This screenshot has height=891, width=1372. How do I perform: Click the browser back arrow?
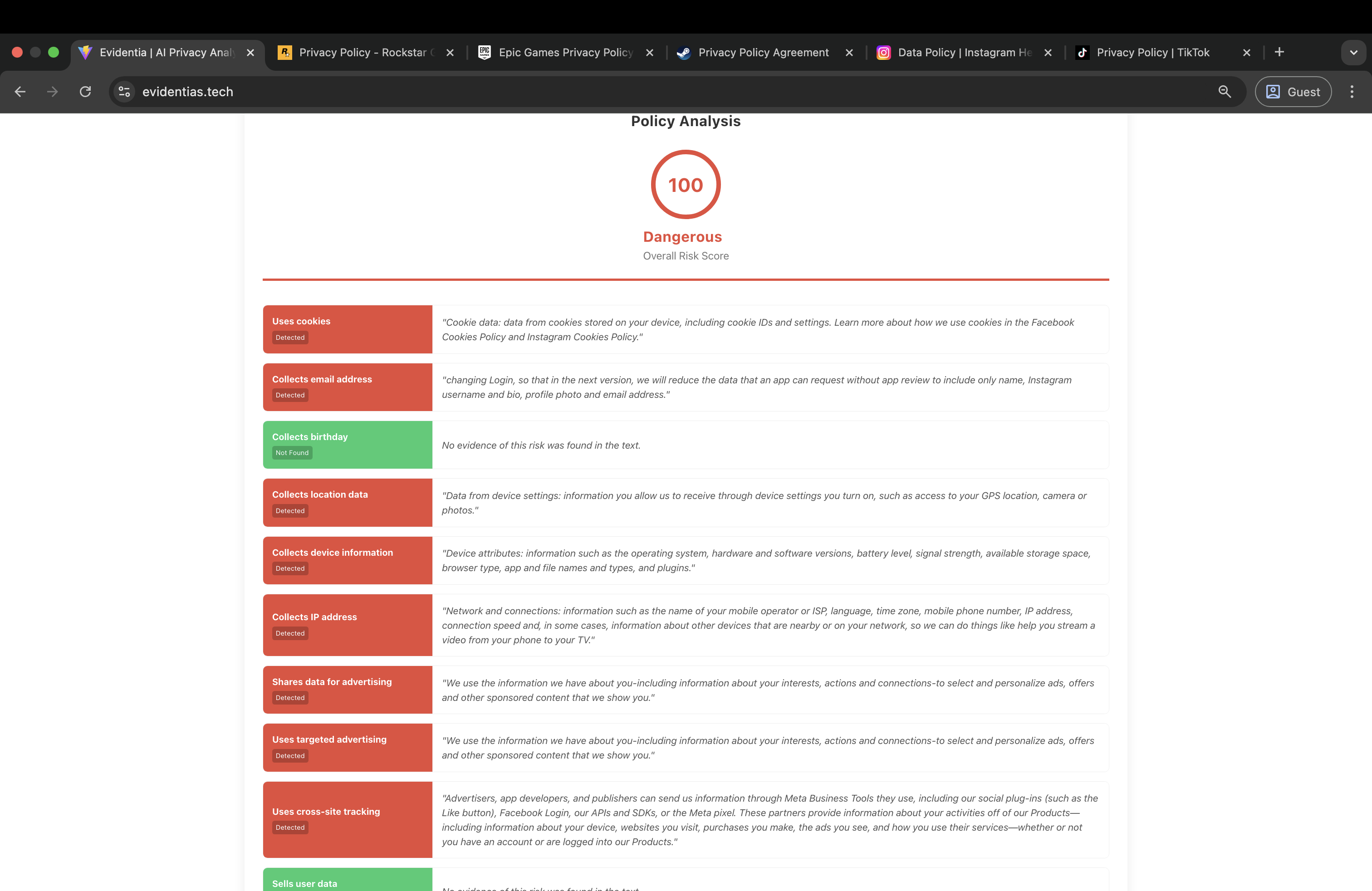point(20,92)
